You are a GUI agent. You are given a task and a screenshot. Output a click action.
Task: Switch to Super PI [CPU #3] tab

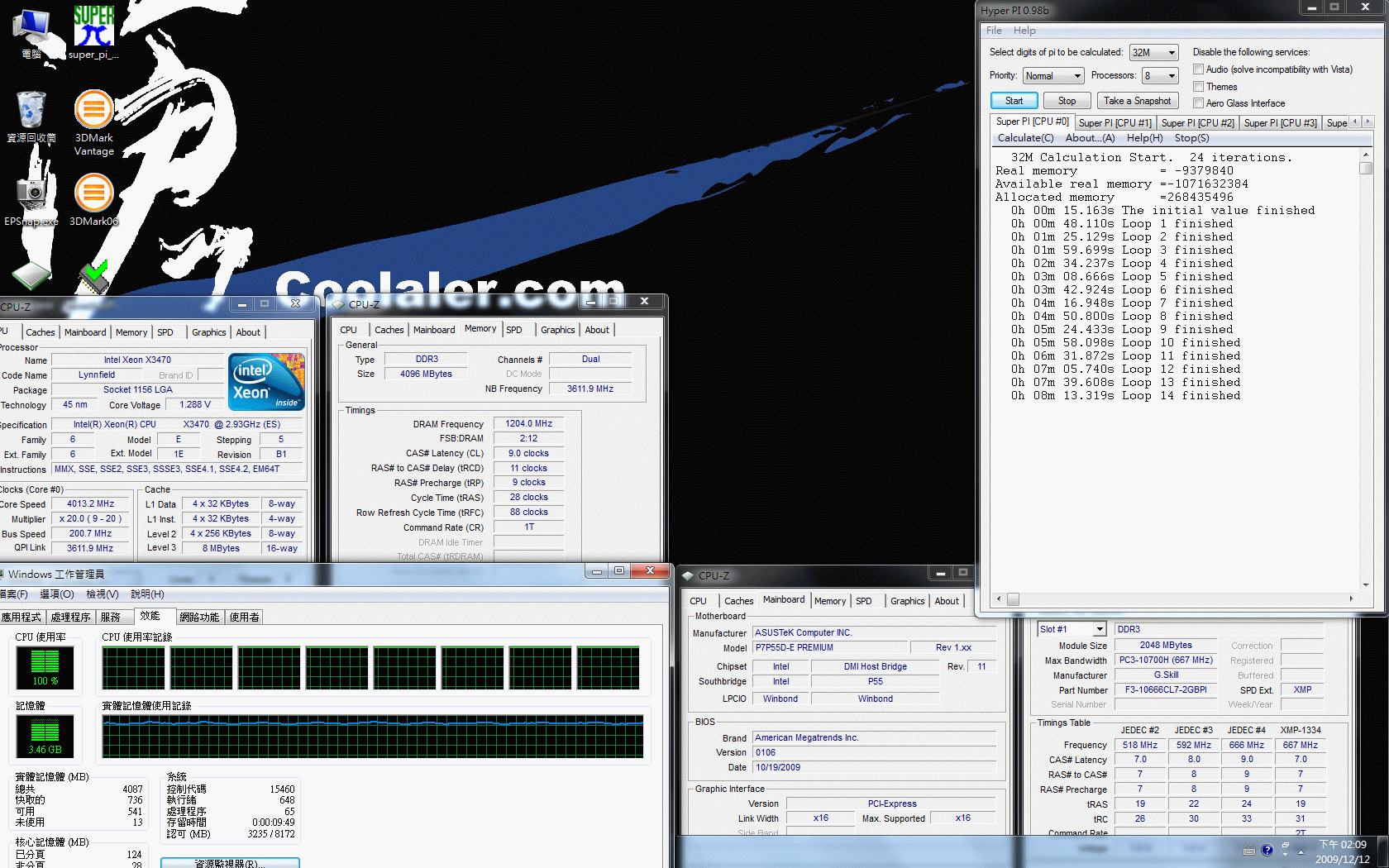click(x=1280, y=122)
